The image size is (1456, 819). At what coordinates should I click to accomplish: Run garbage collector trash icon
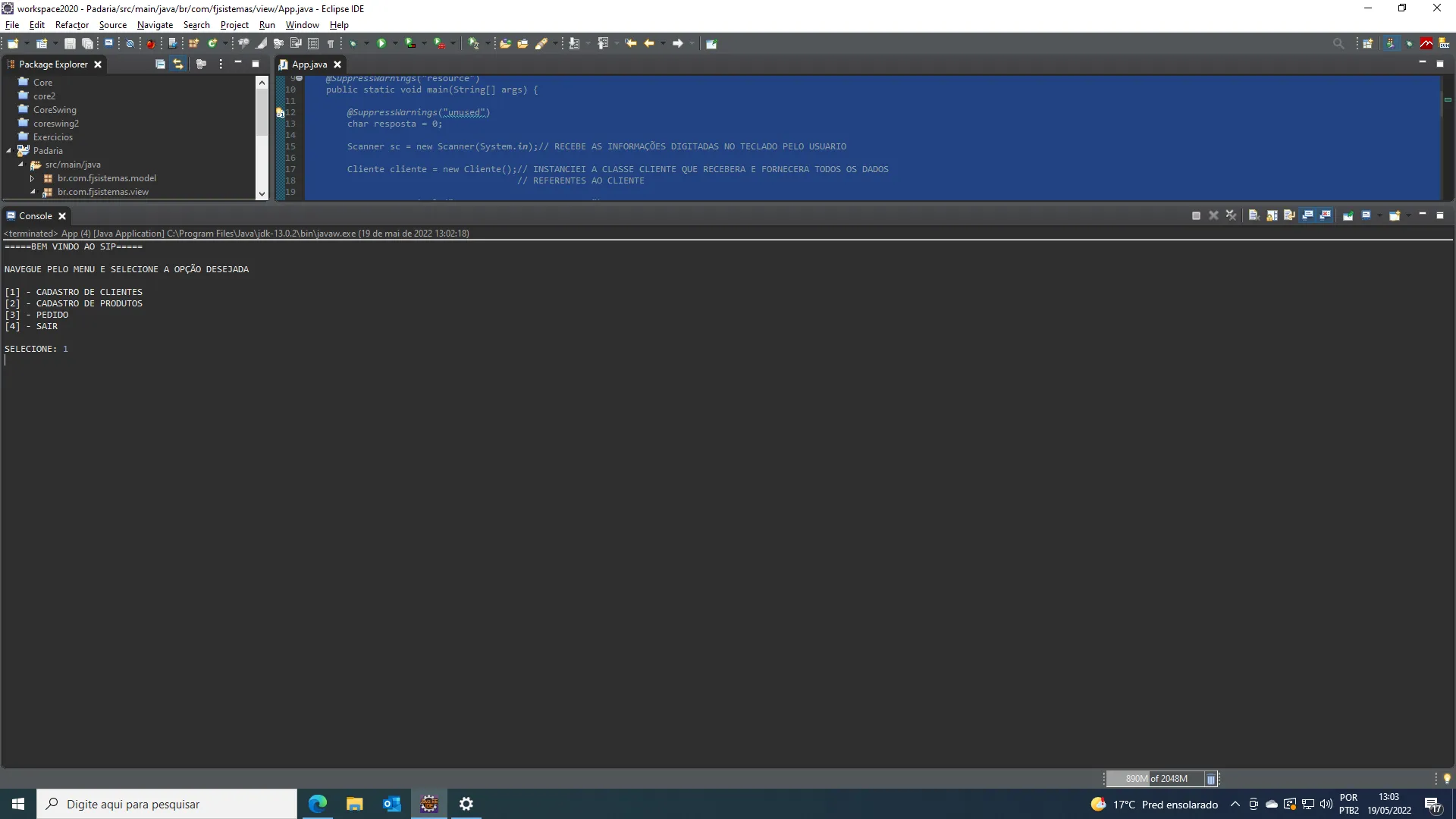pyautogui.click(x=1211, y=779)
